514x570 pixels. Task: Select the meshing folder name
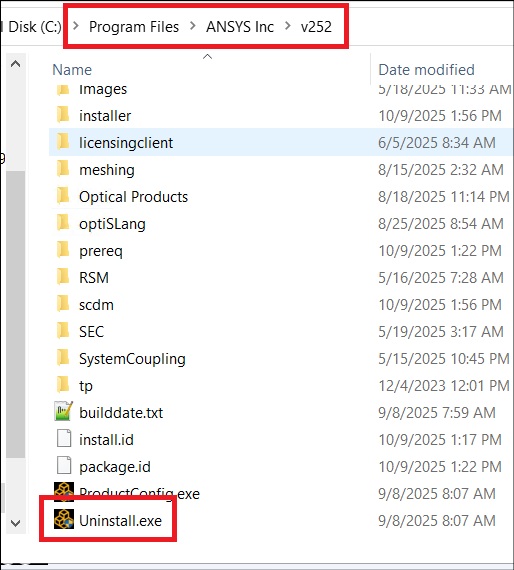tap(107, 170)
